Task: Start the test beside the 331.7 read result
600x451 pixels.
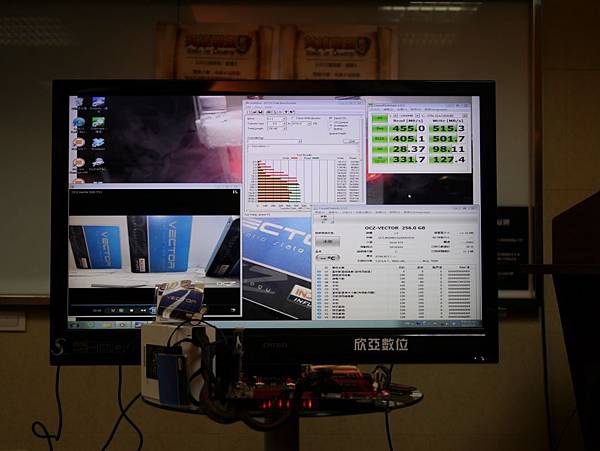Action: [380, 160]
